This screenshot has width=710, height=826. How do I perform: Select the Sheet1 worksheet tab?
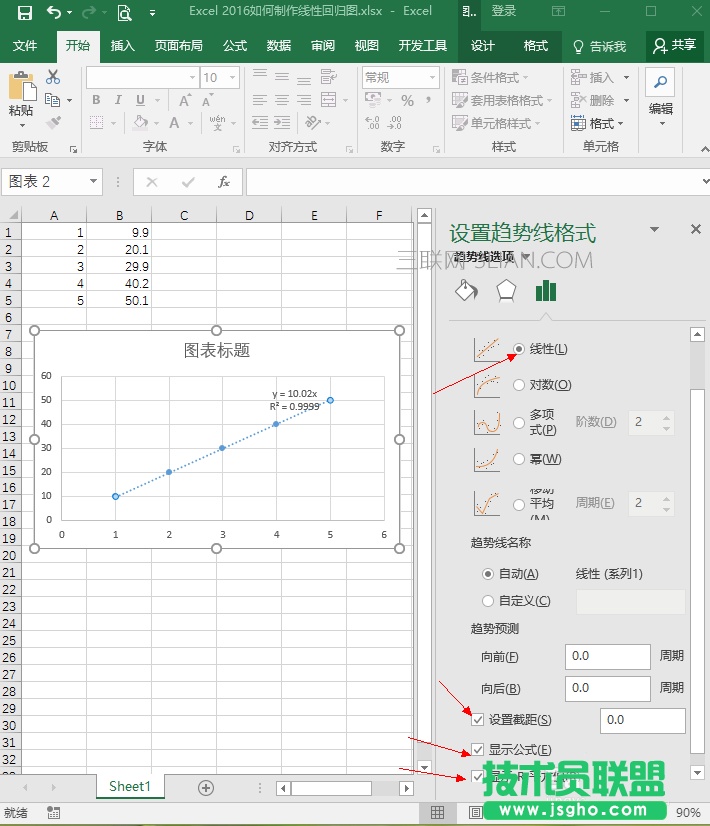[129, 787]
